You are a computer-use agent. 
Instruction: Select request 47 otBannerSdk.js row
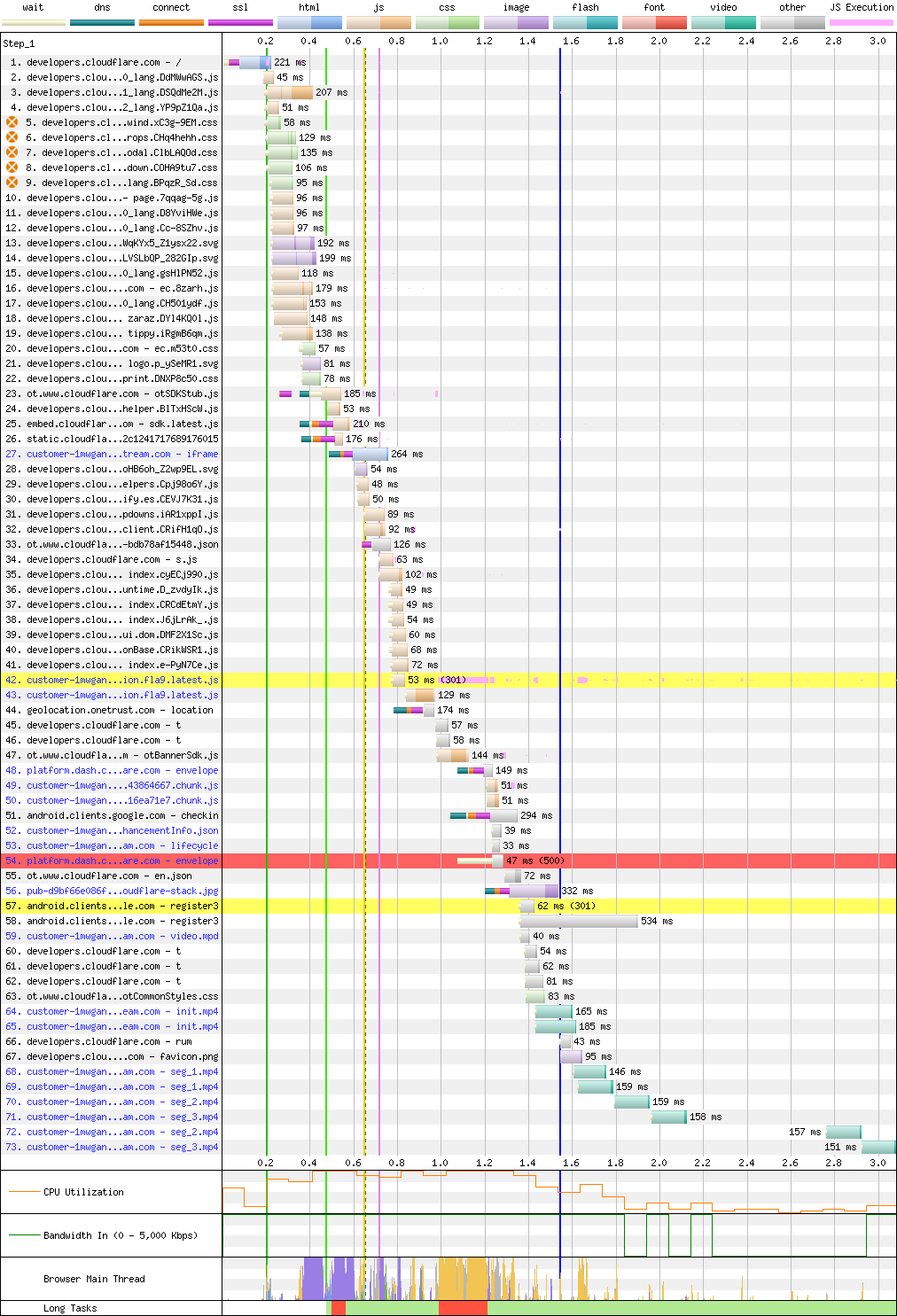pyautogui.click(x=112, y=755)
